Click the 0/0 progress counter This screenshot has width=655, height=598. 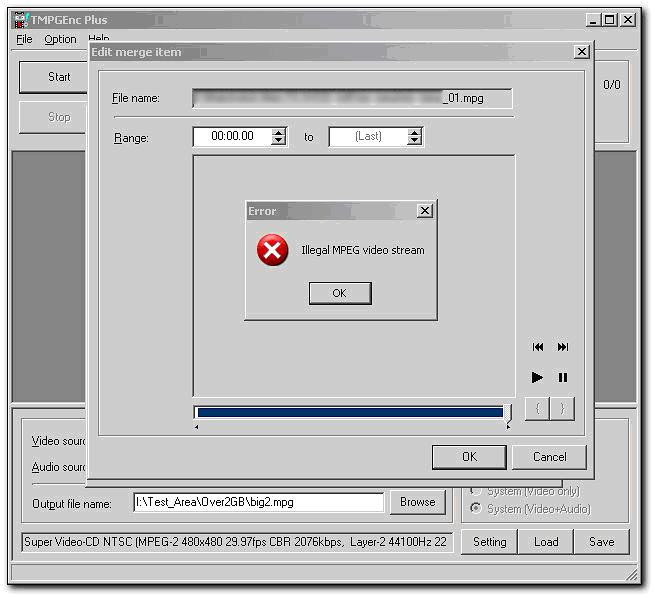pos(612,85)
